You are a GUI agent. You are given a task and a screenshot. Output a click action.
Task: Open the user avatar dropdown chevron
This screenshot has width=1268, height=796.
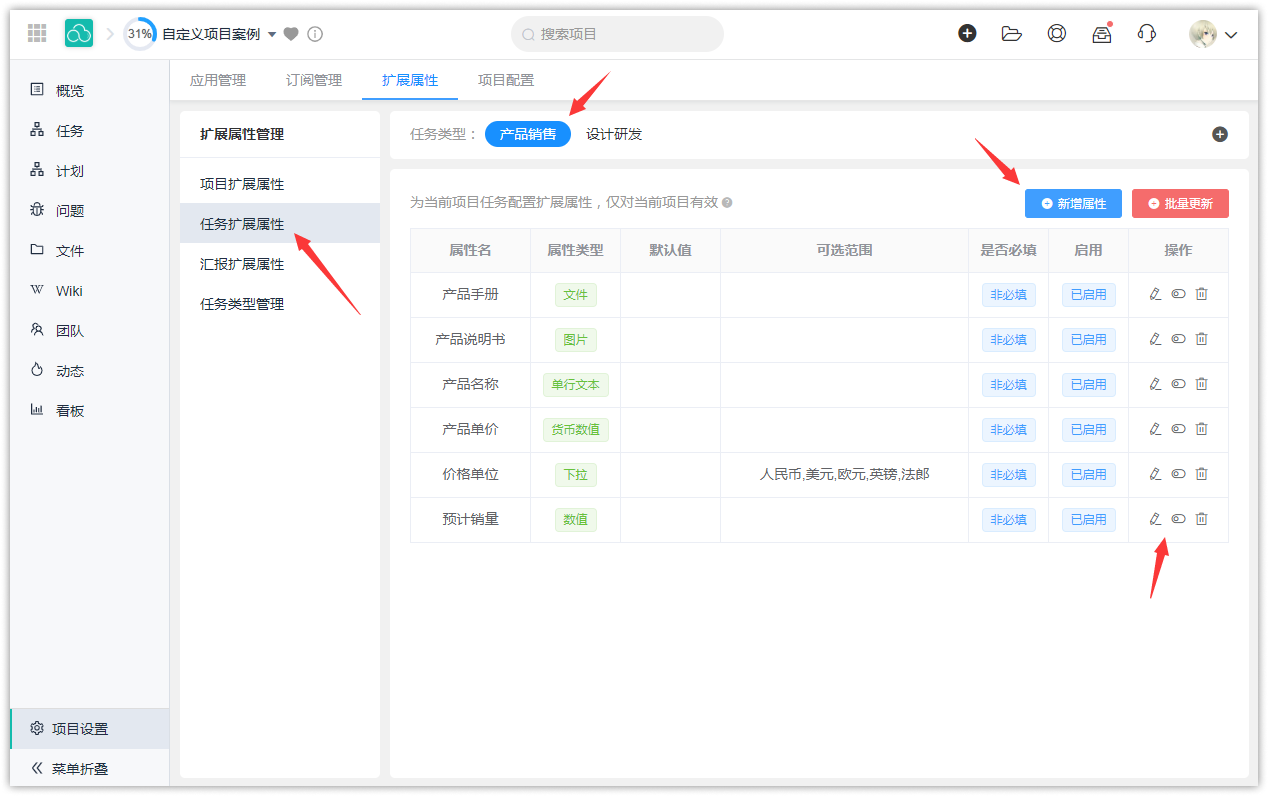[x=1231, y=35]
